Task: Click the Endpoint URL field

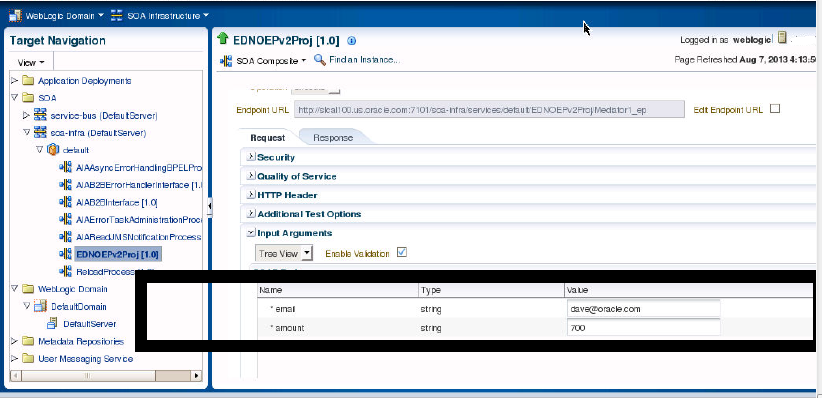Action: pyautogui.click(x=489, y=110)
